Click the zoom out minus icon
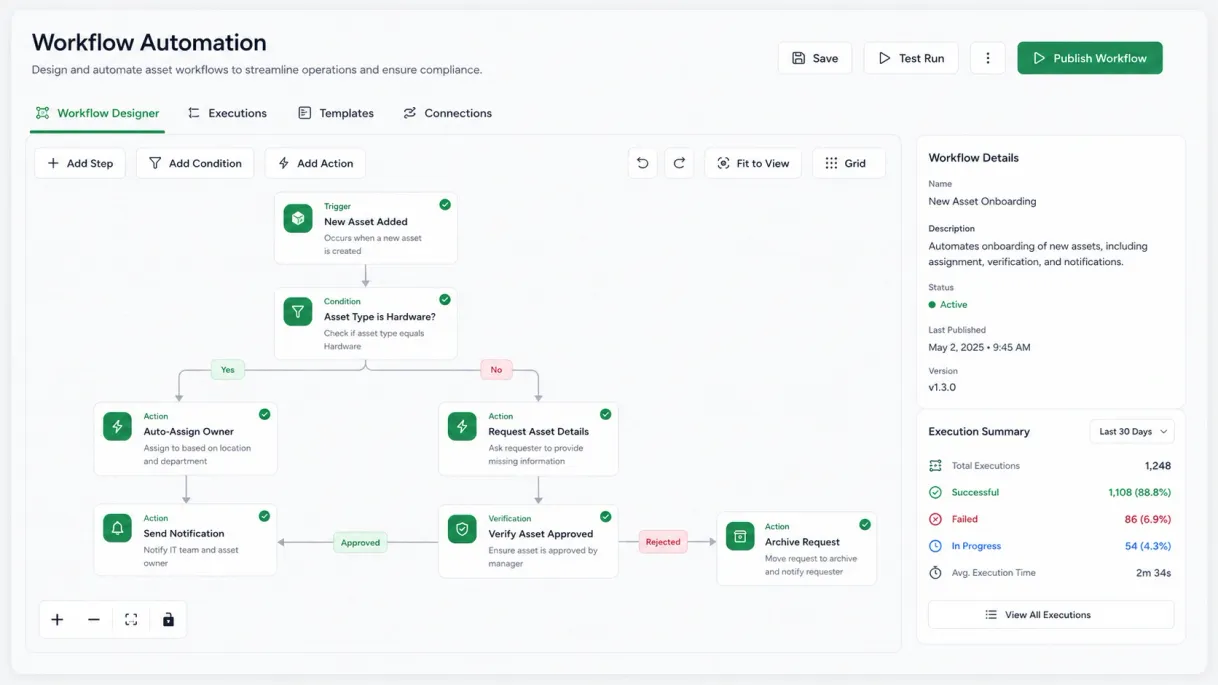 (x=94, y=620)
